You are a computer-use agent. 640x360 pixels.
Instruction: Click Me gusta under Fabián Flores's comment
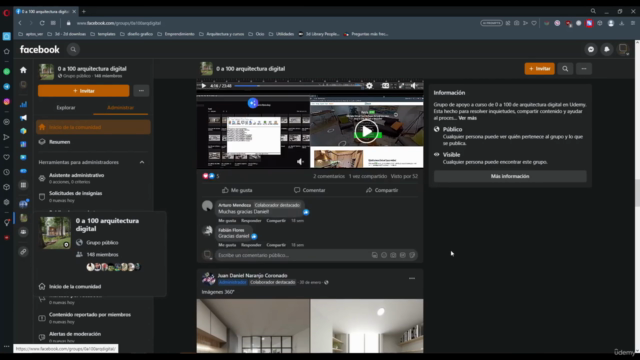[227, 245]
